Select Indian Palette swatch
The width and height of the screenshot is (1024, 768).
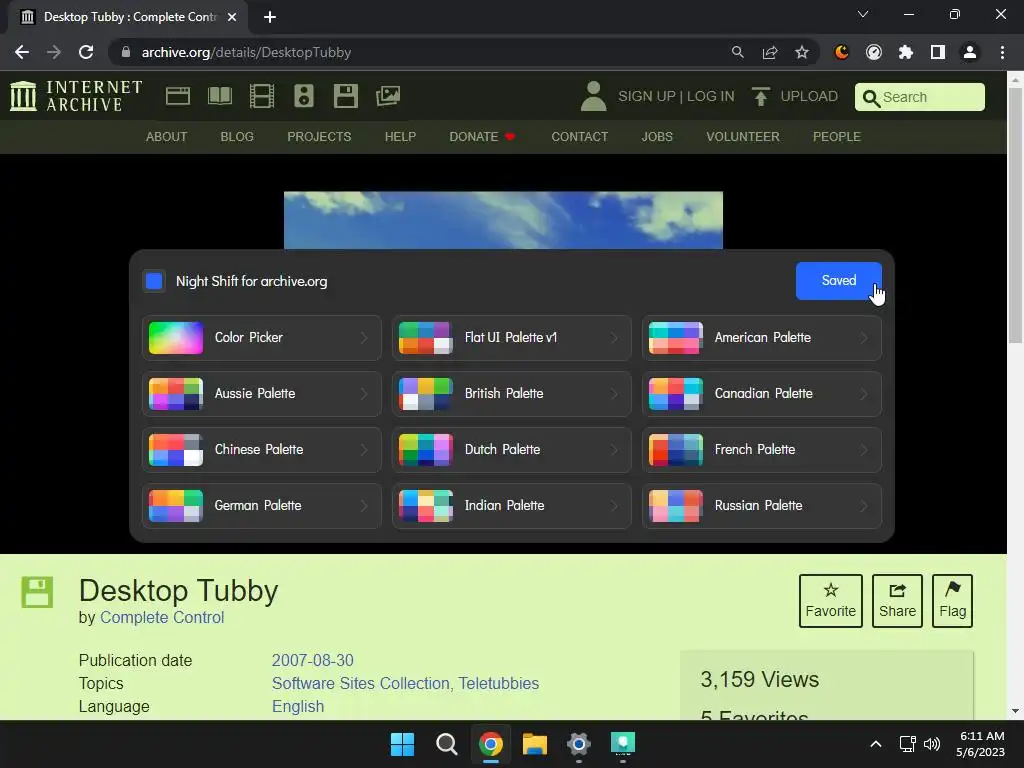click(x=426, y=506)
